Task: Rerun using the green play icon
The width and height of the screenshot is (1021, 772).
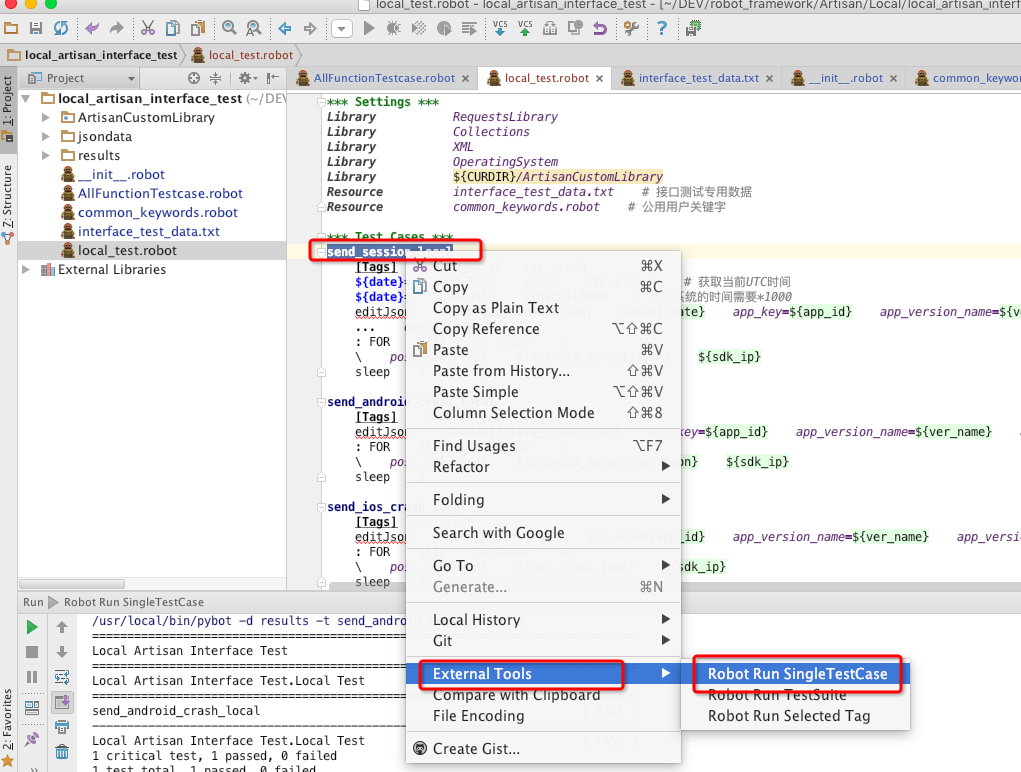Action: pos(32,627)
